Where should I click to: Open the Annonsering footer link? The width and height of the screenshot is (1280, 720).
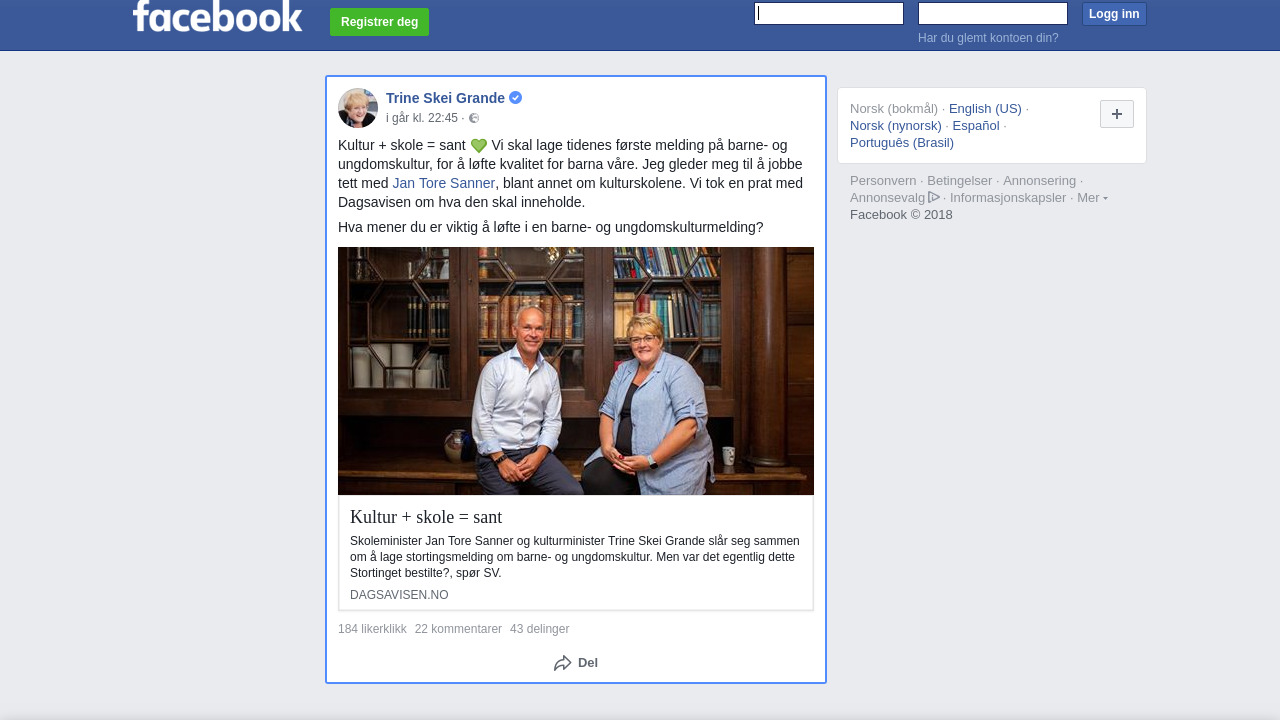coord(1039,181)
